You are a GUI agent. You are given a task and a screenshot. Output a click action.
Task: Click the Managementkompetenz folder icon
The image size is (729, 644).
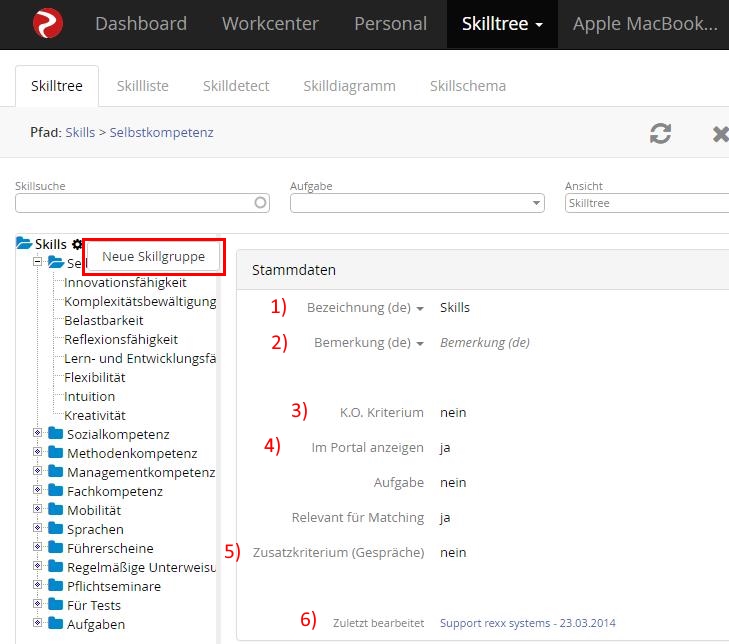pyautogui.click(x=56, y=471)
